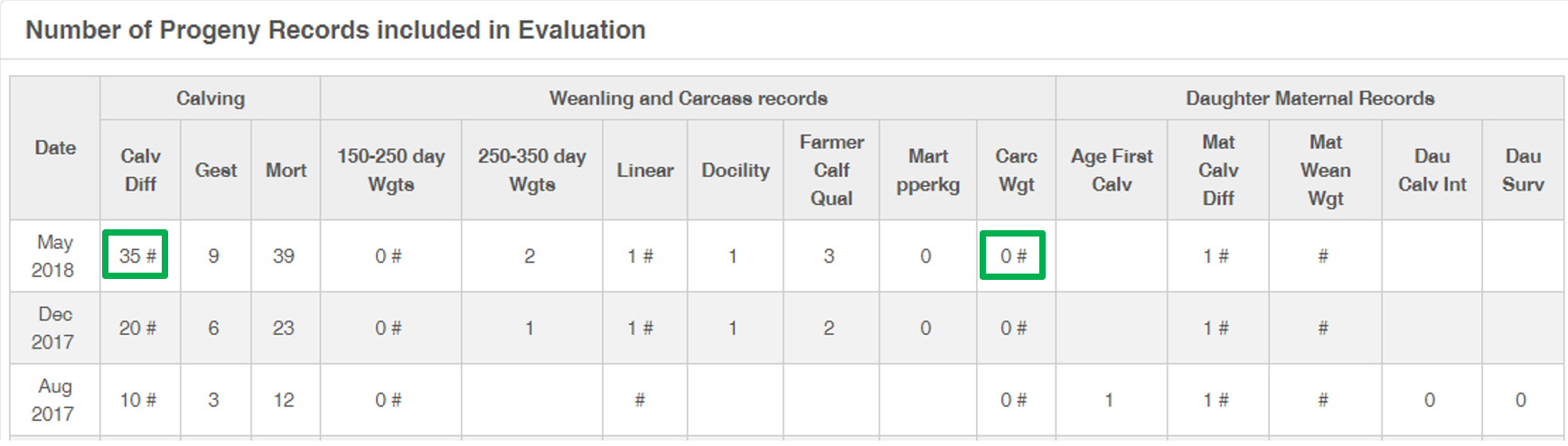
Task: Click the Dau Surv column header
Action: [1523, 170]
